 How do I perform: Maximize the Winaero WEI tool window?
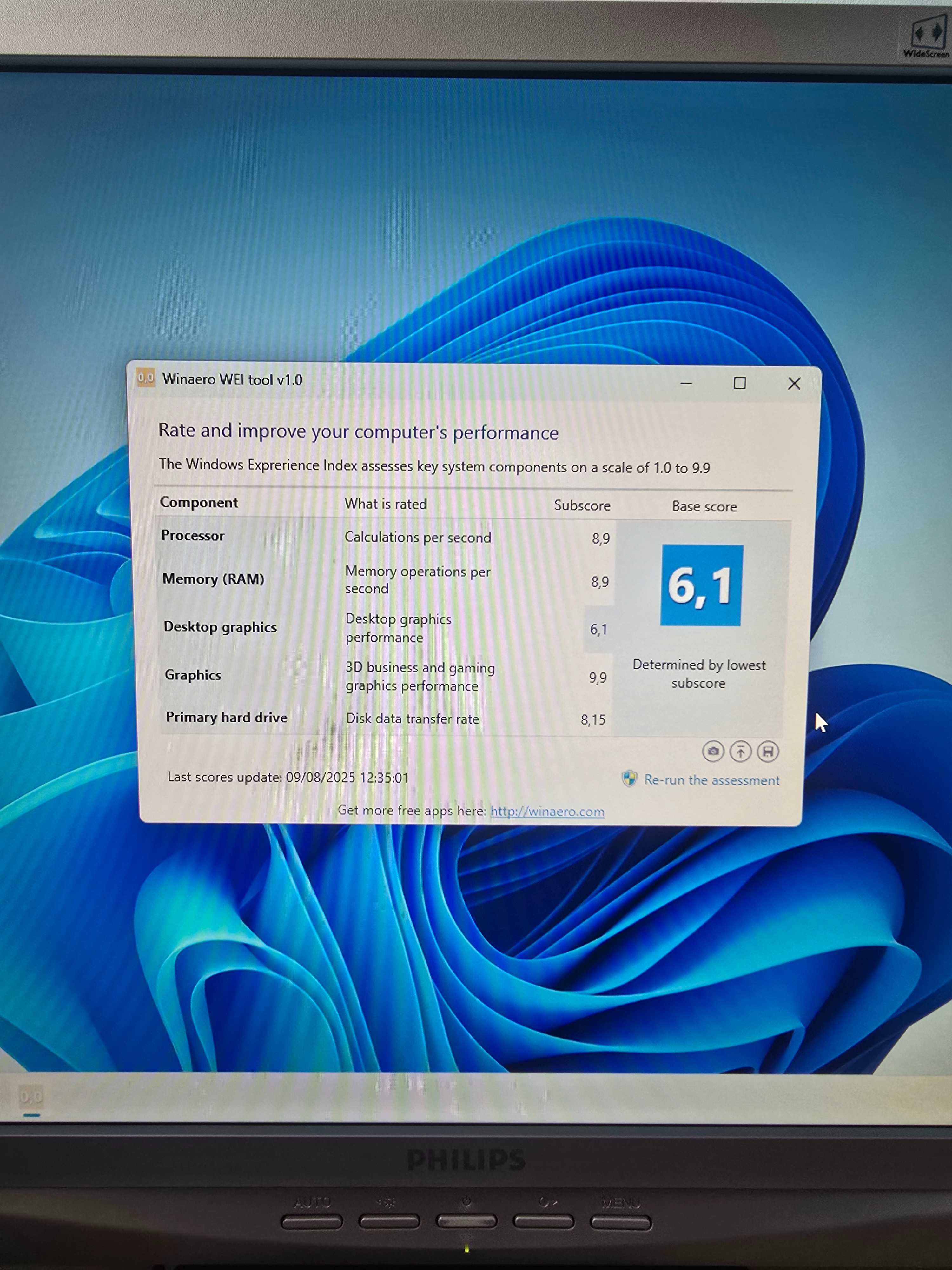click(x=740, y=383)
